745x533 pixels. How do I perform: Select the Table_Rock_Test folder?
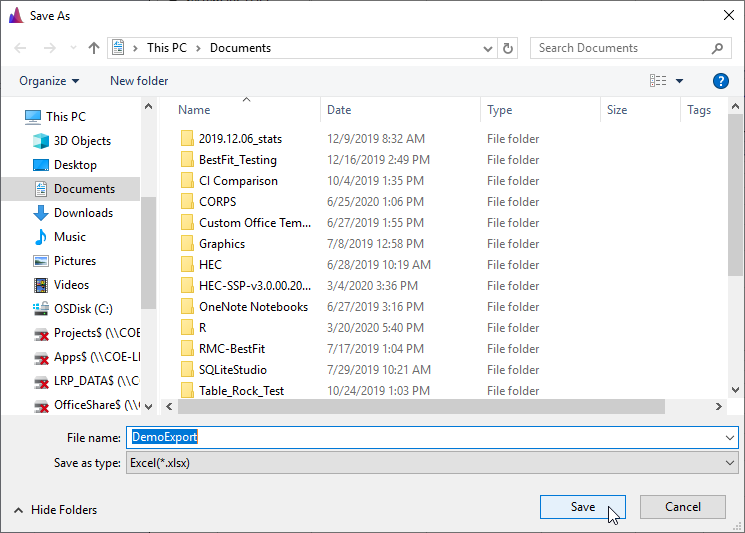(232, 390)
